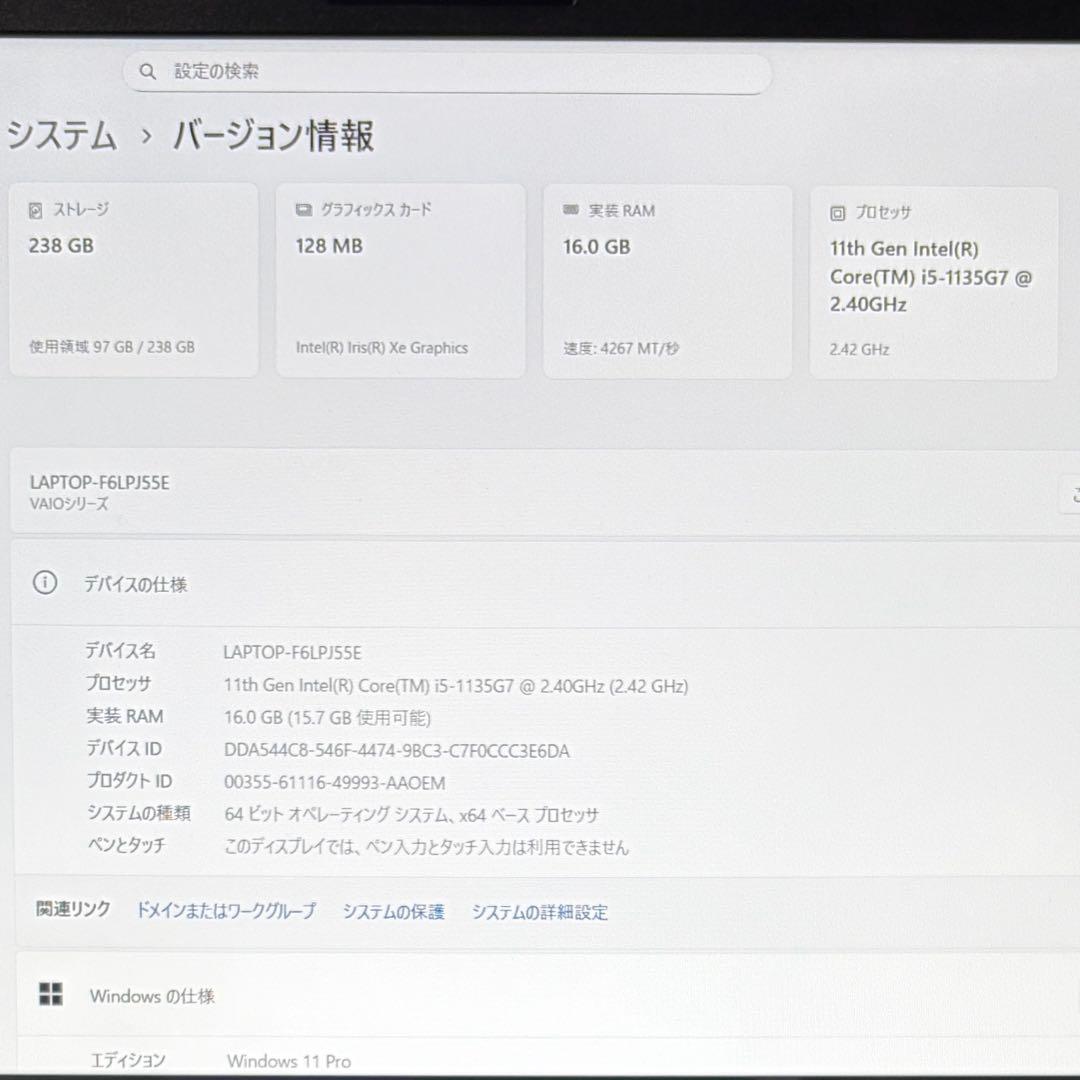Click the breadcrumb chevron separator
The image size is (1080, 1080).
145,136
